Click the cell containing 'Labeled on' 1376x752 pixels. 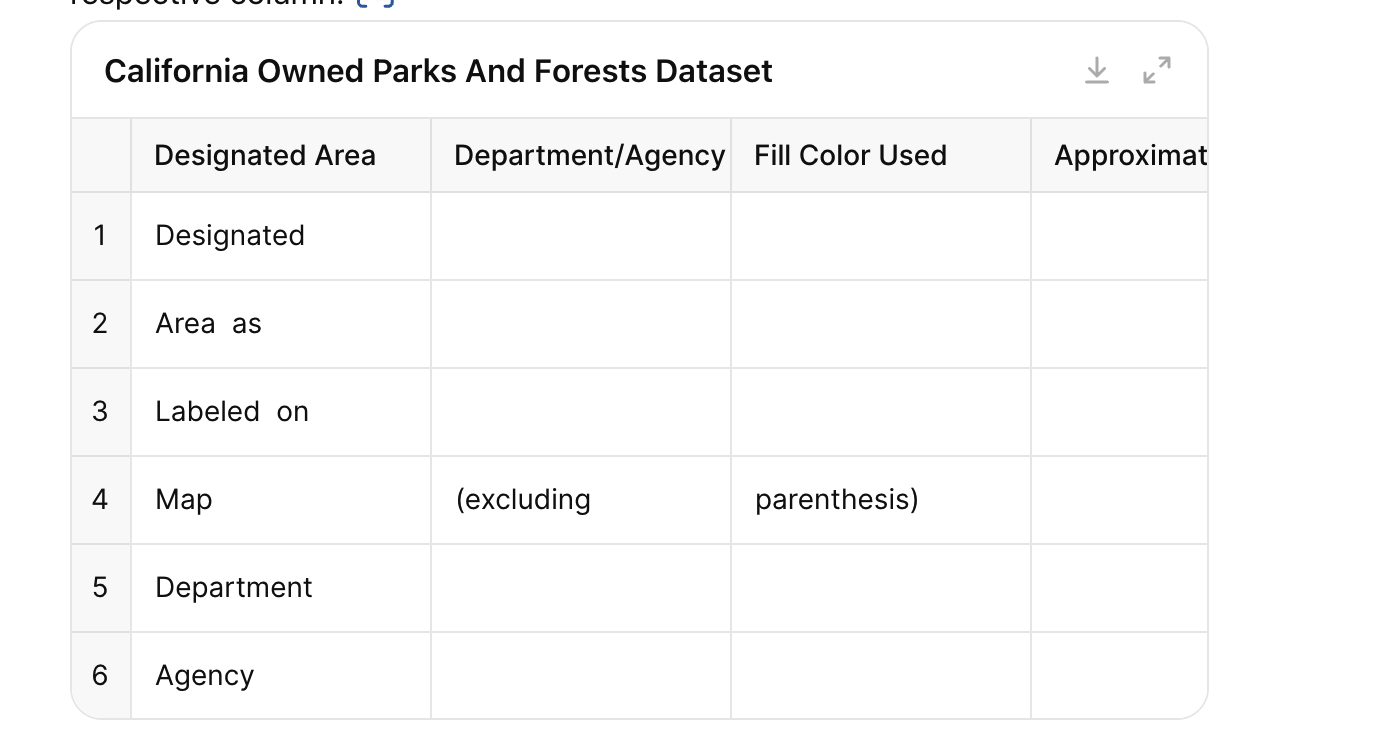pos(281,412)
